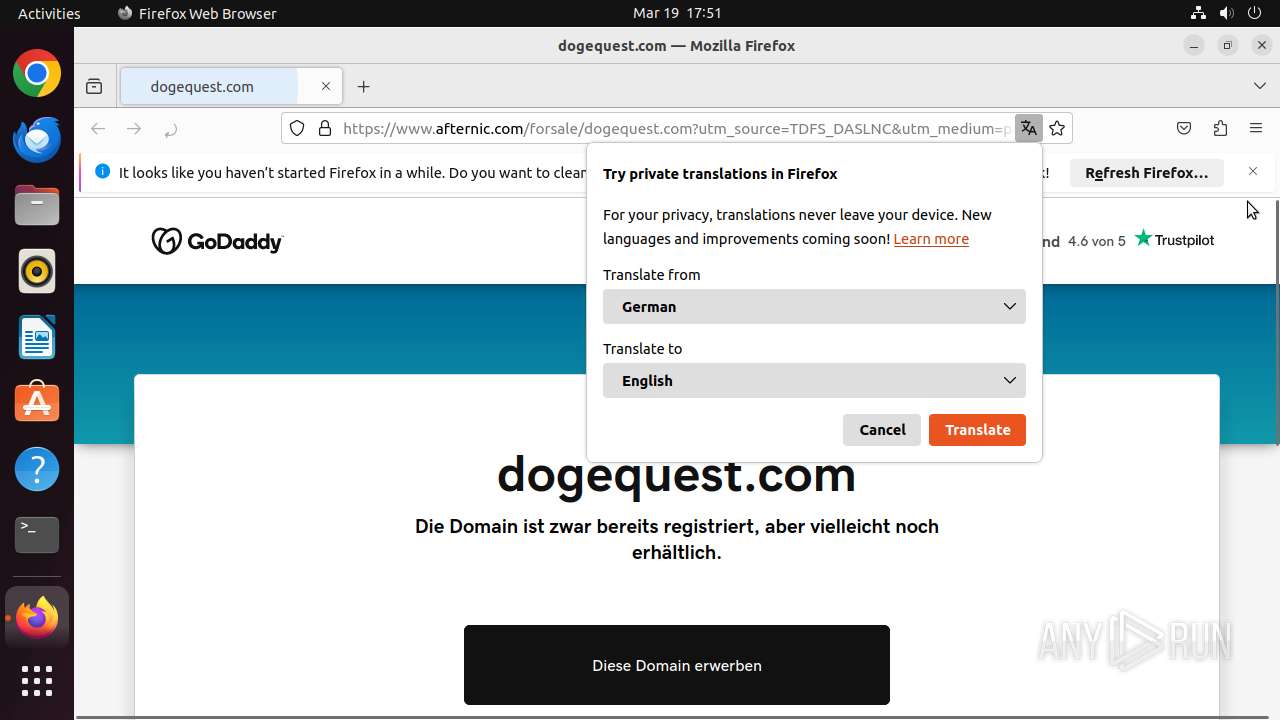Open a new tab with plus icon
Image resolution: width=1280 pixels, height=720 pixels.
pyautogui.click(x=364, y=87)
